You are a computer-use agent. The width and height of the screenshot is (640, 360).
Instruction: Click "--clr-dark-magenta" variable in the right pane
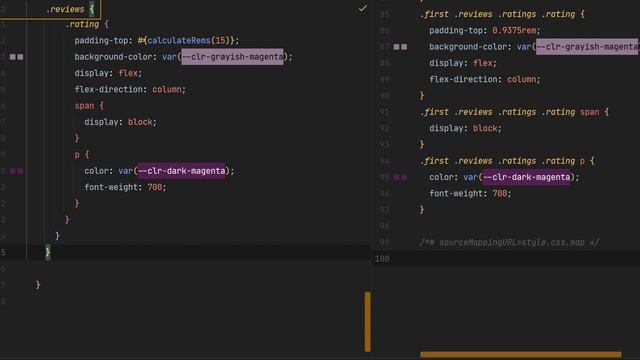pyautogui.click(x=527, y=177)
